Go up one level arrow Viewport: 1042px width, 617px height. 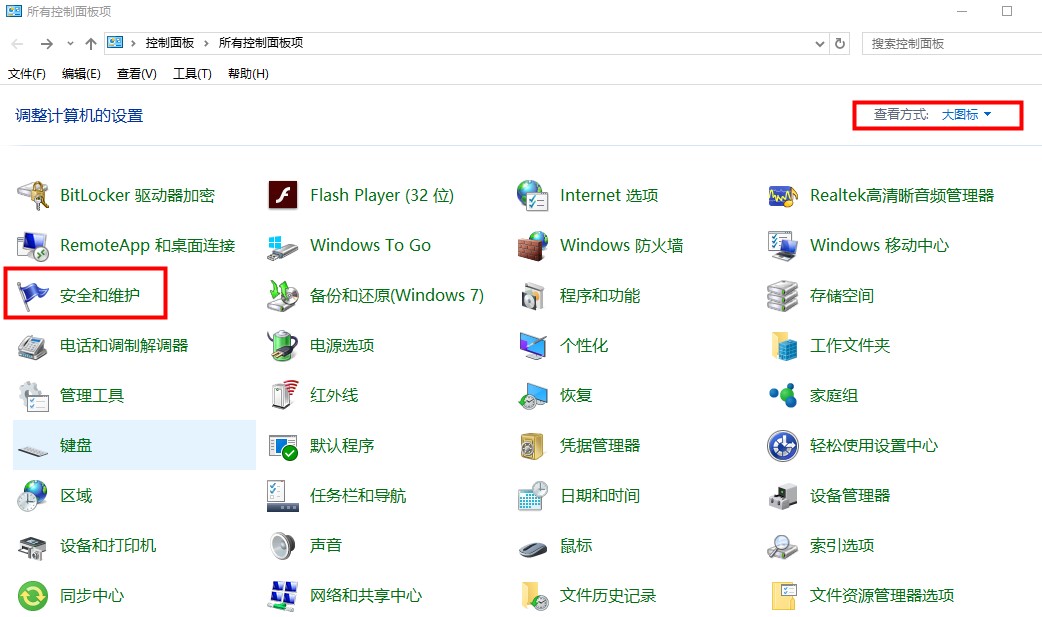pos(91,44)
